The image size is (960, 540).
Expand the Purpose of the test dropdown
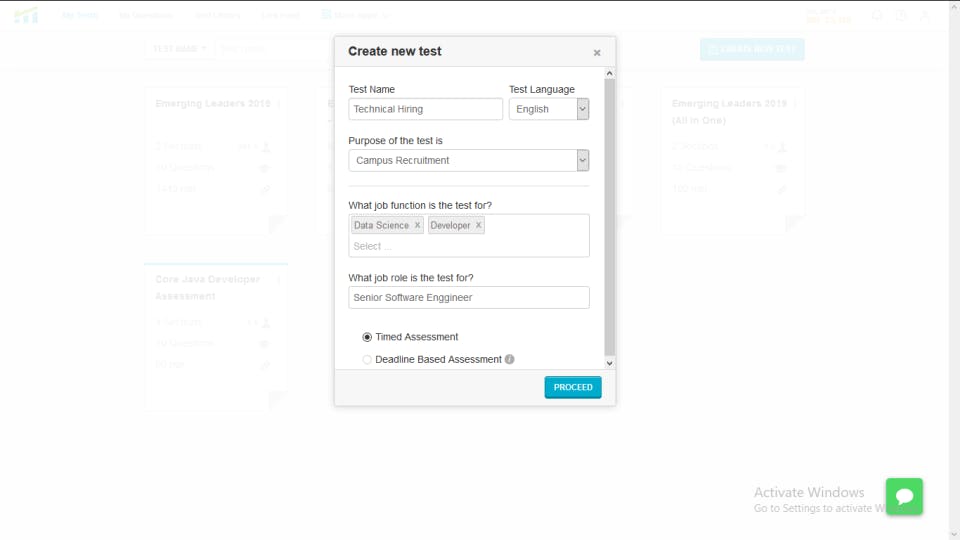point(468,160)
